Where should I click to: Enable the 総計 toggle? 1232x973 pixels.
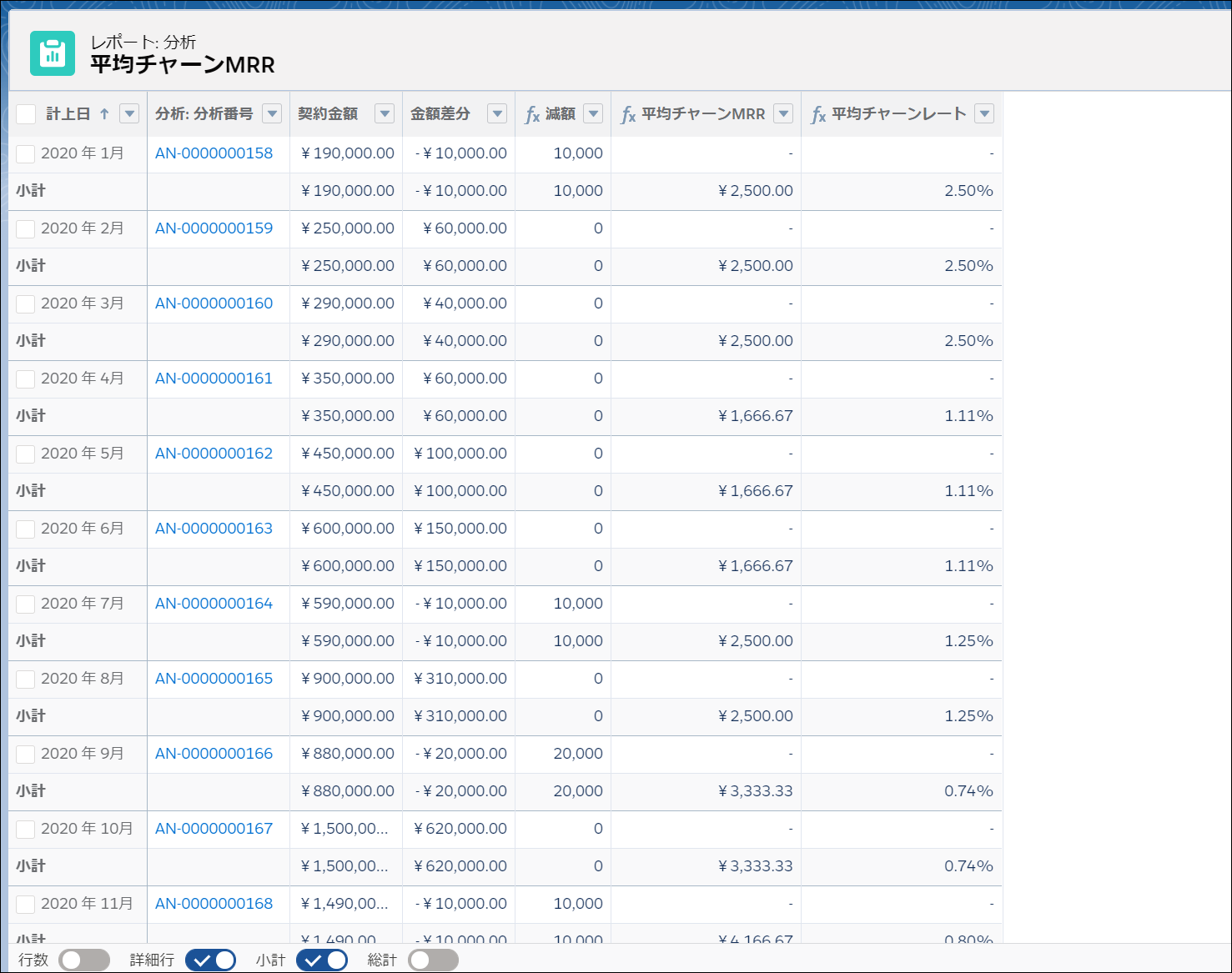pyautogui.click(x=433, y=960)
